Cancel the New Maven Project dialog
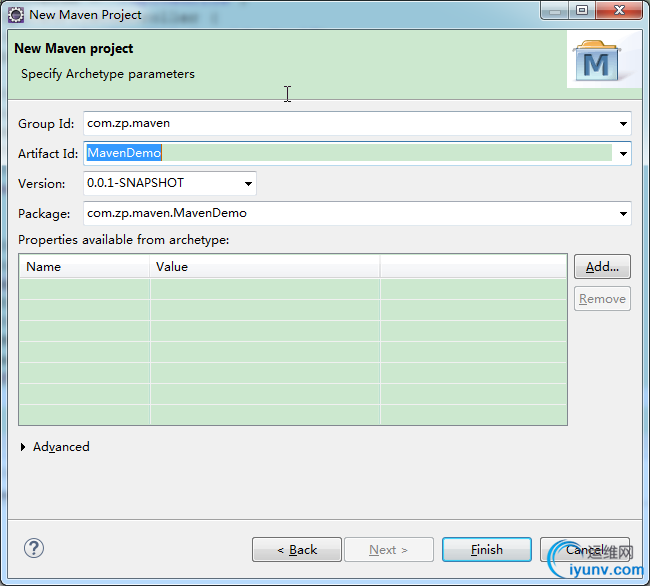 coord(585,550)
